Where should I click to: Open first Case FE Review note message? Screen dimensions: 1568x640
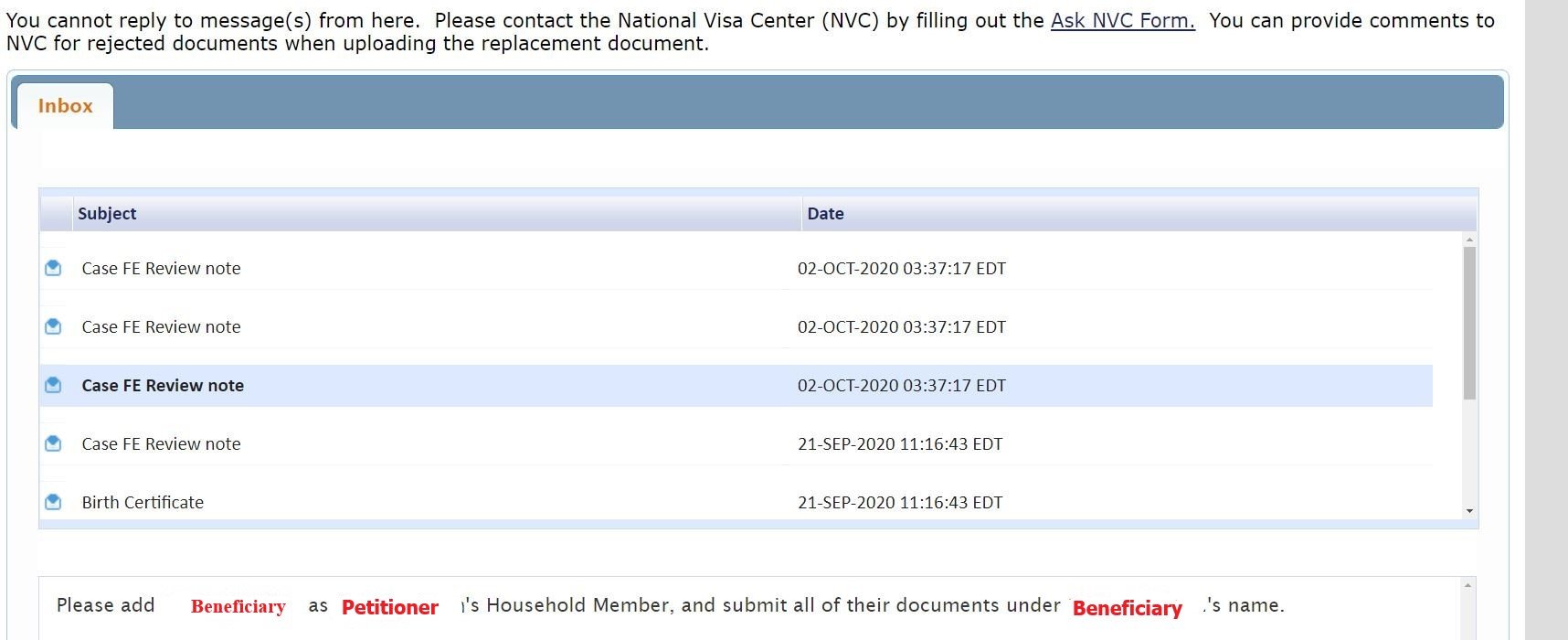161,268
